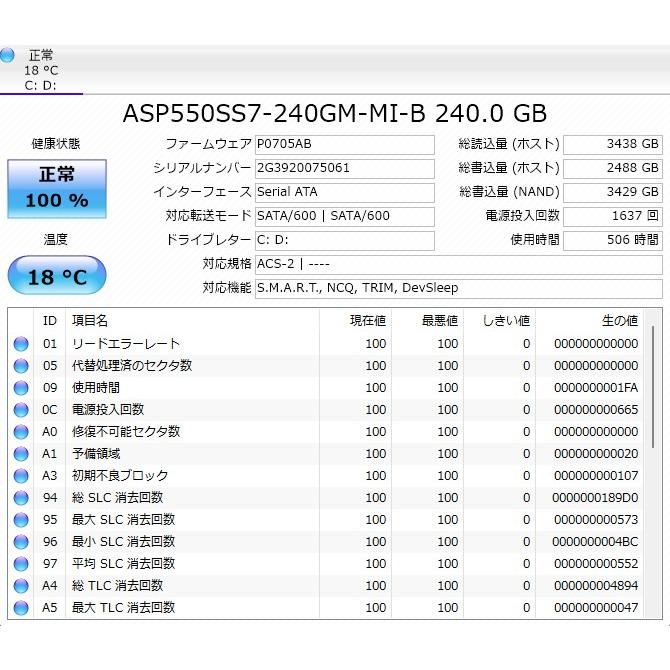Click raw value 0000000004BC
This screenshot has height=670, width=670.
pyautogui.click(x=595, y=542)
